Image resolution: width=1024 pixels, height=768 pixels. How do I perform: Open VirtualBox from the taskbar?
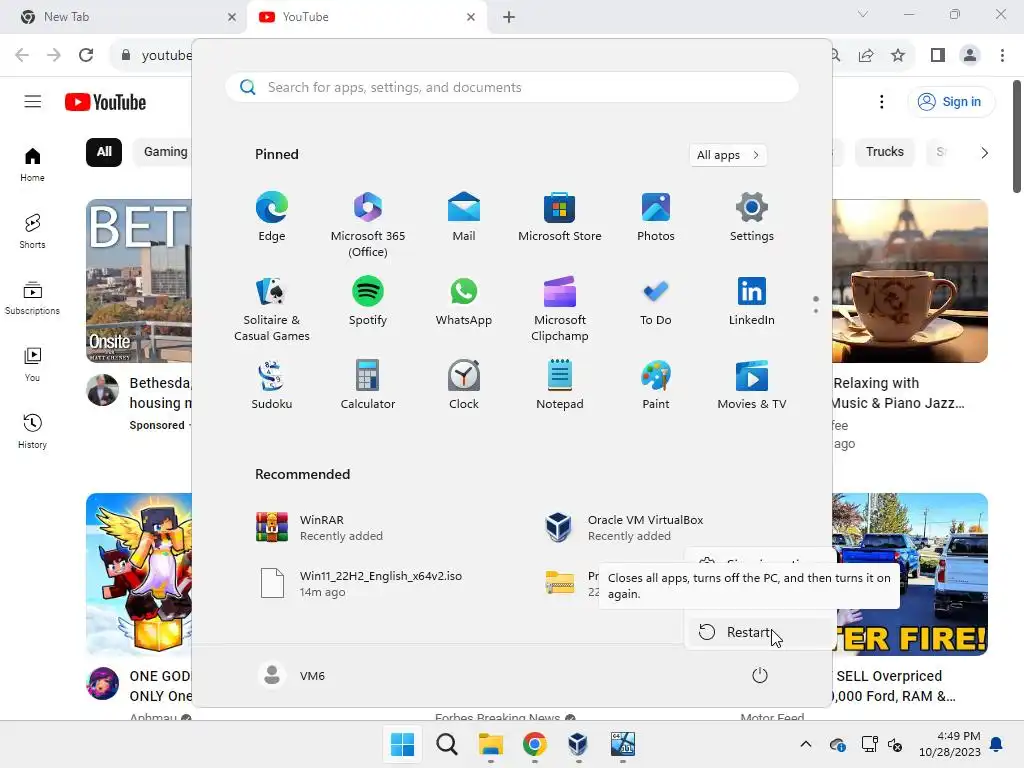click(x=578, y=744)
